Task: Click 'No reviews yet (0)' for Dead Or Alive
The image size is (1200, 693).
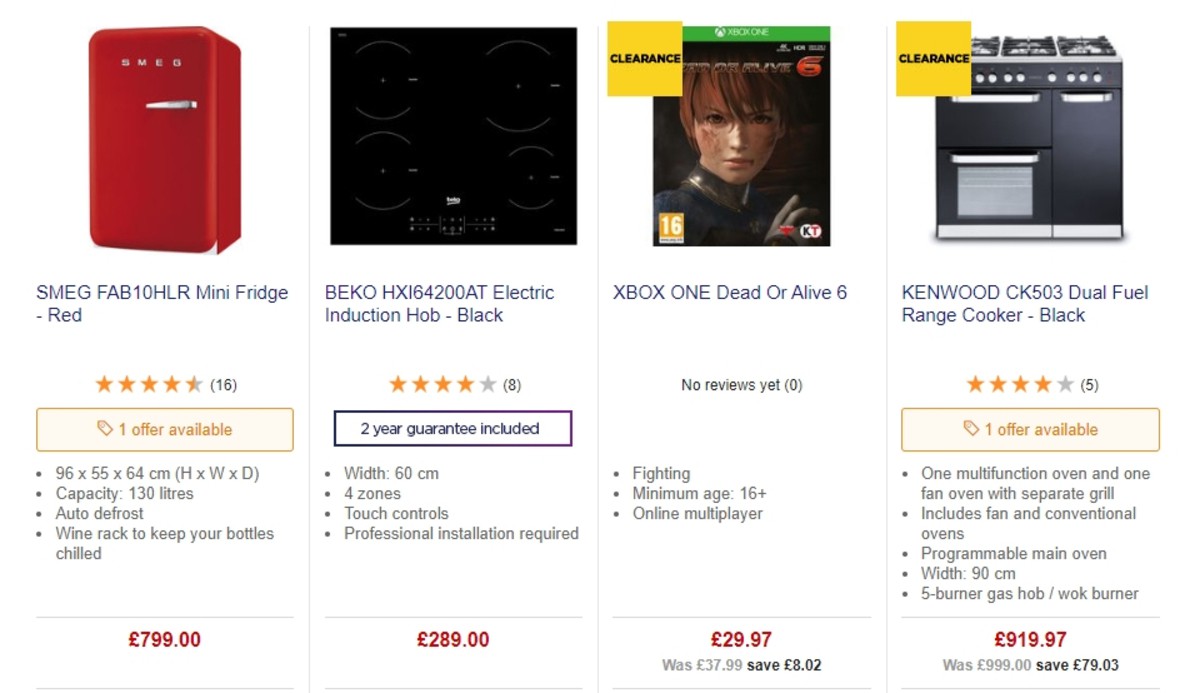Action: [x=742, y=384]
